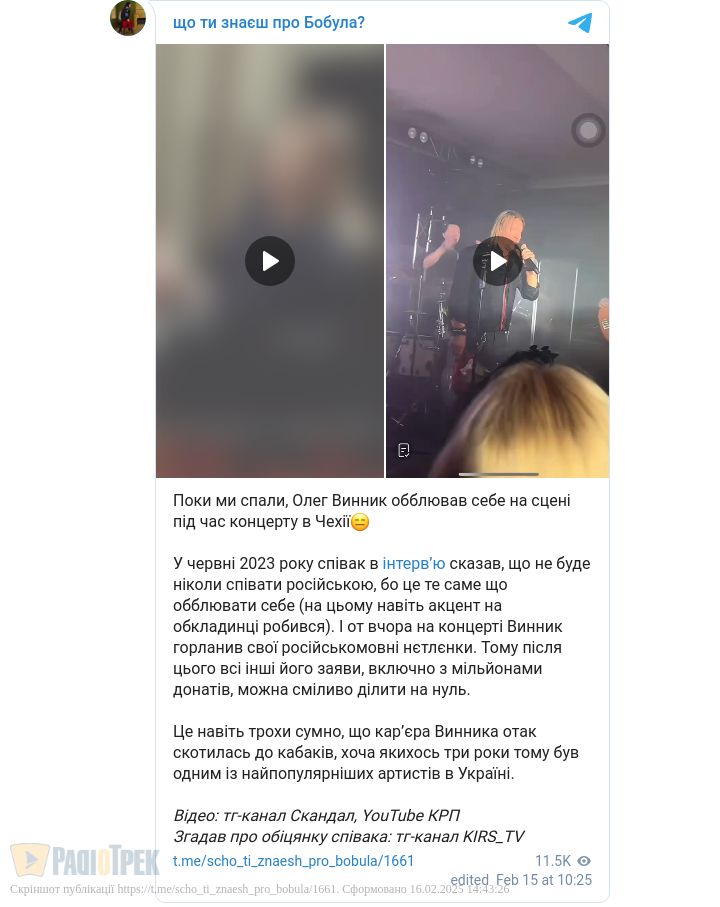Play the concert video on the right
The image size is (720, 907).
coord(497,261)
